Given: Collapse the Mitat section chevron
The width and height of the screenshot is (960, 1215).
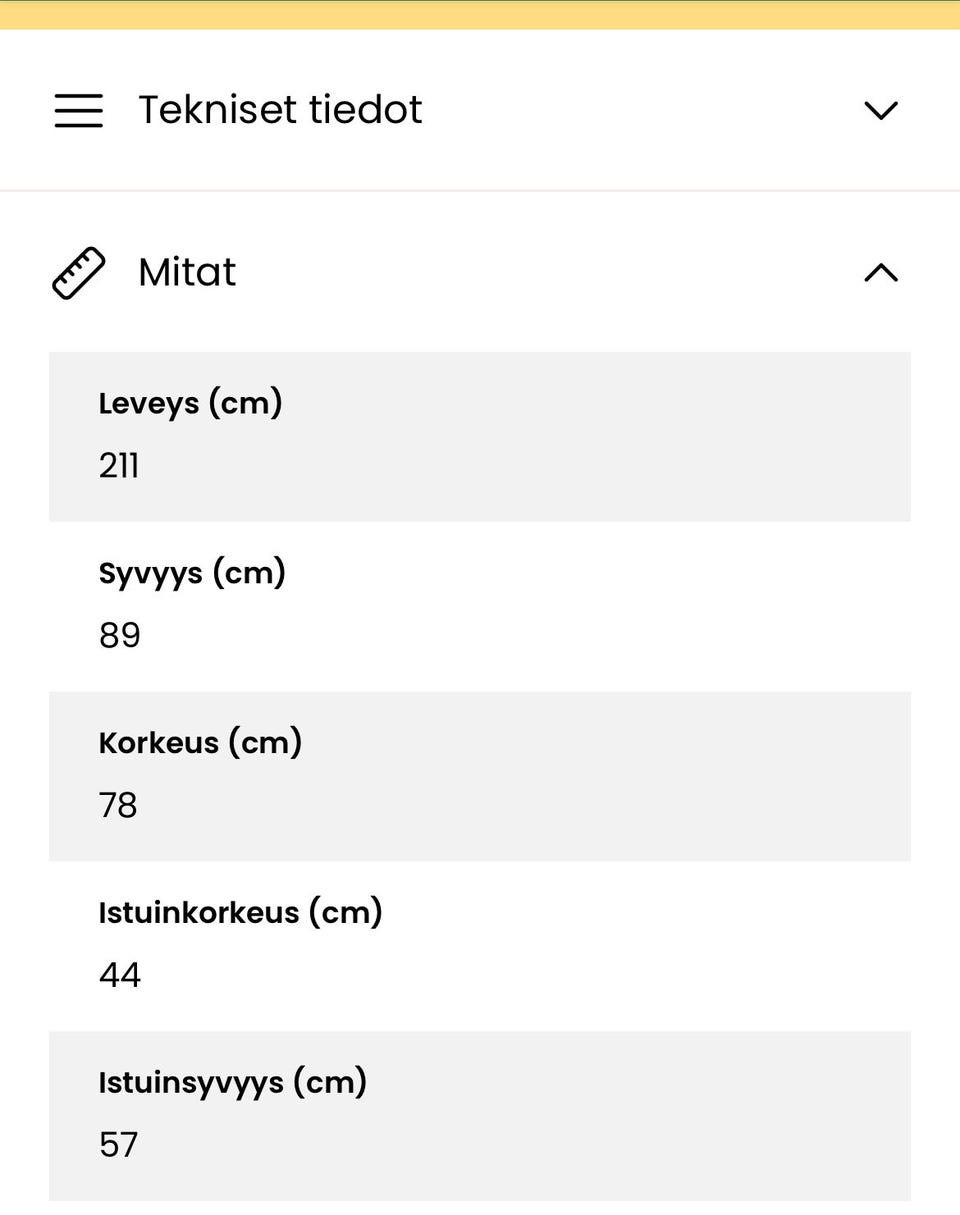Looking at the screenshot, I should [x=880, y=273].
